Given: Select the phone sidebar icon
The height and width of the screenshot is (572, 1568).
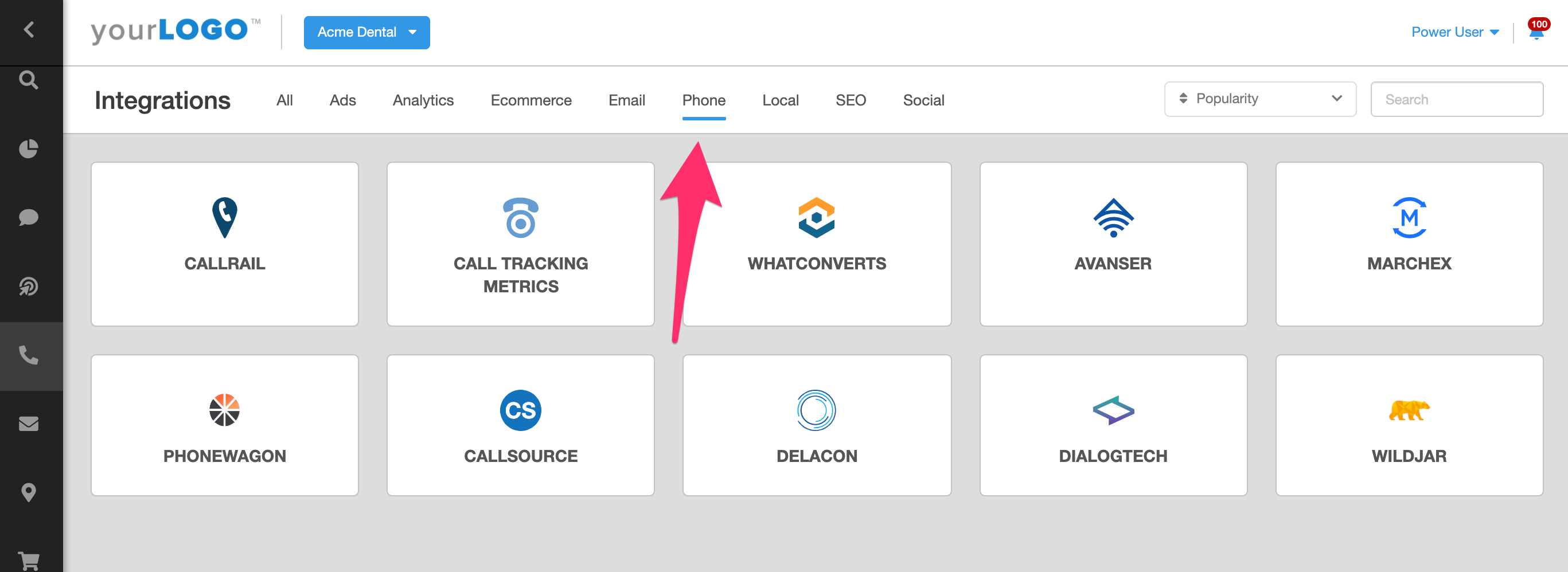Looking at the screenshot, I should coord(29,355).
